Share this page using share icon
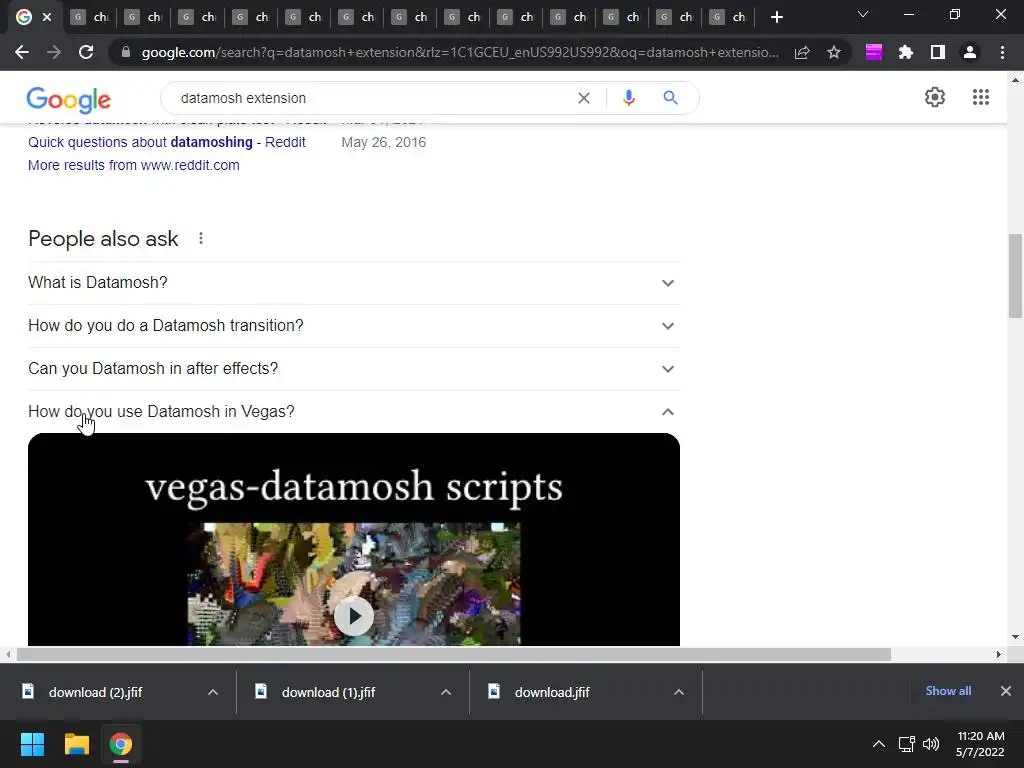The image size is (1024, 768). click(802, 52)
